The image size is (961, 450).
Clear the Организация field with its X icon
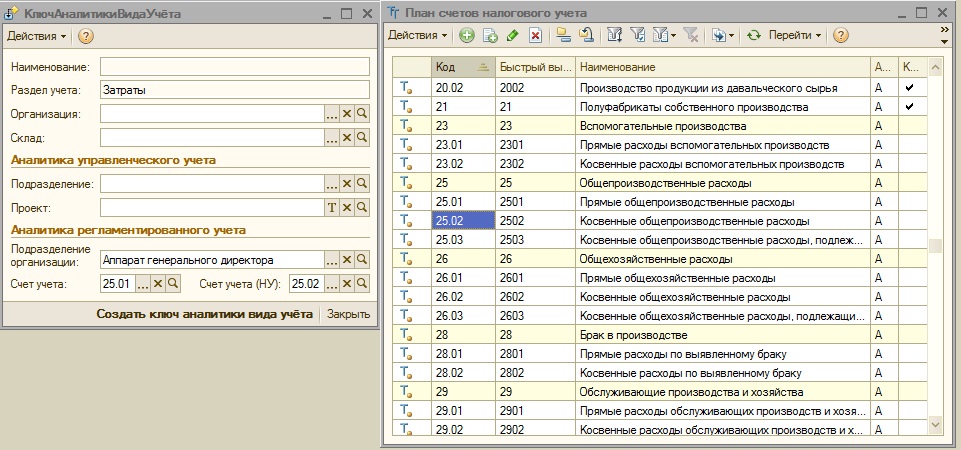tap(348, 114)
